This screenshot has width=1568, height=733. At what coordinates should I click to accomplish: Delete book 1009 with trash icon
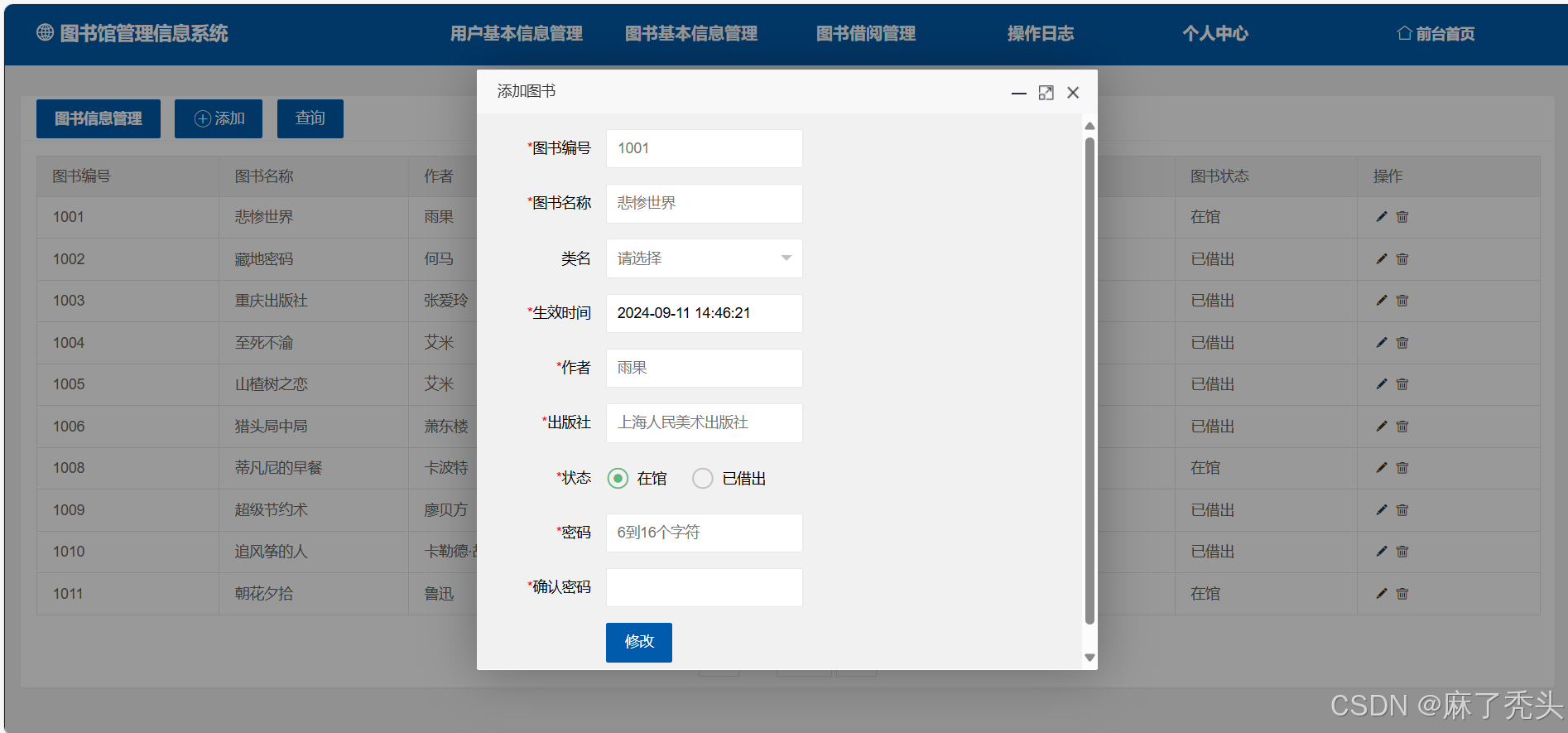tap(1402, 510)
